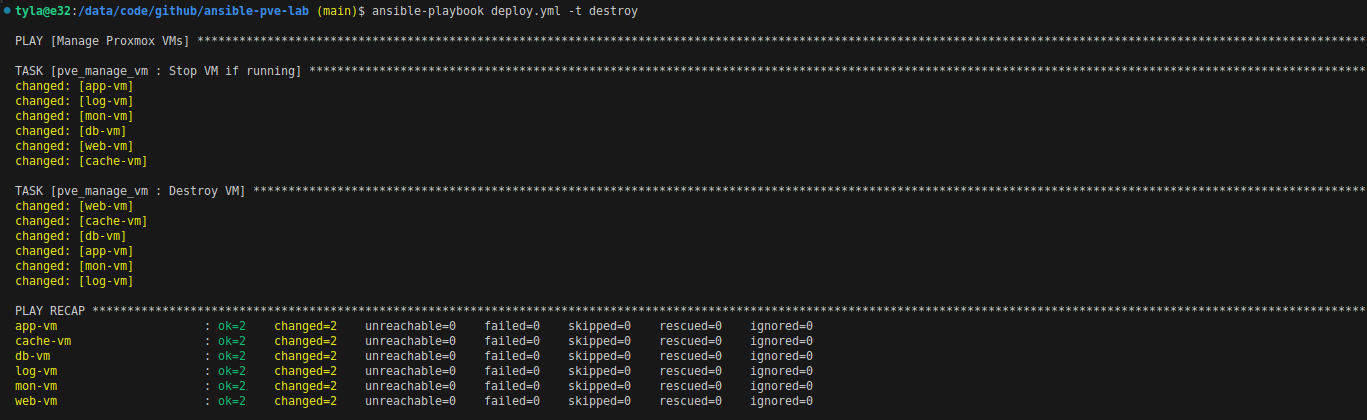The width and height of the screenshot is (1367, 420).
Task: Click ignored=0 on the web-vm recap row
Action: (781, 401)
